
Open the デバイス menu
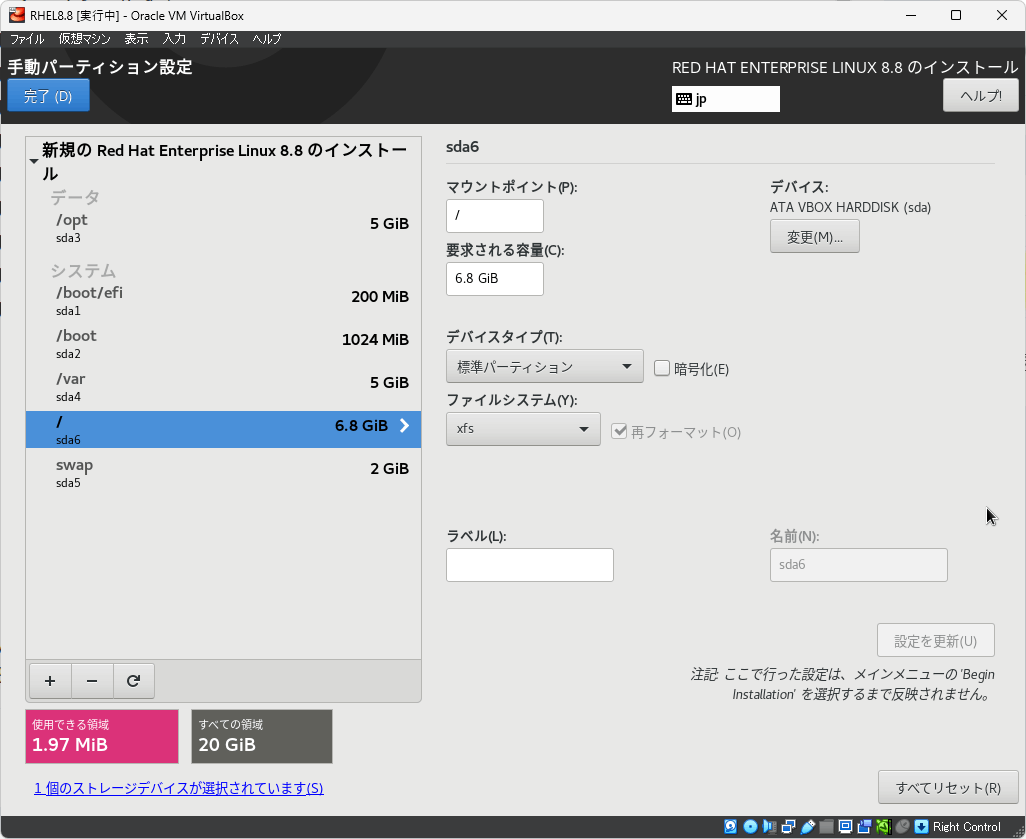219,39
